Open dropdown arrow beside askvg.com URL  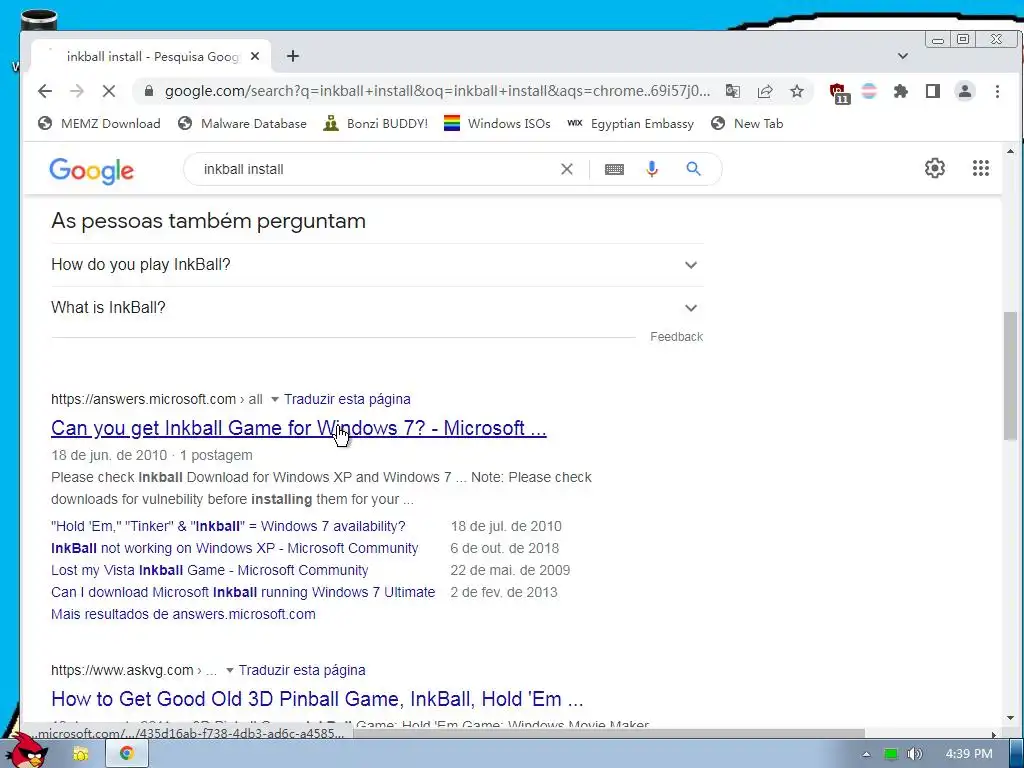click(x=229, y=670)
